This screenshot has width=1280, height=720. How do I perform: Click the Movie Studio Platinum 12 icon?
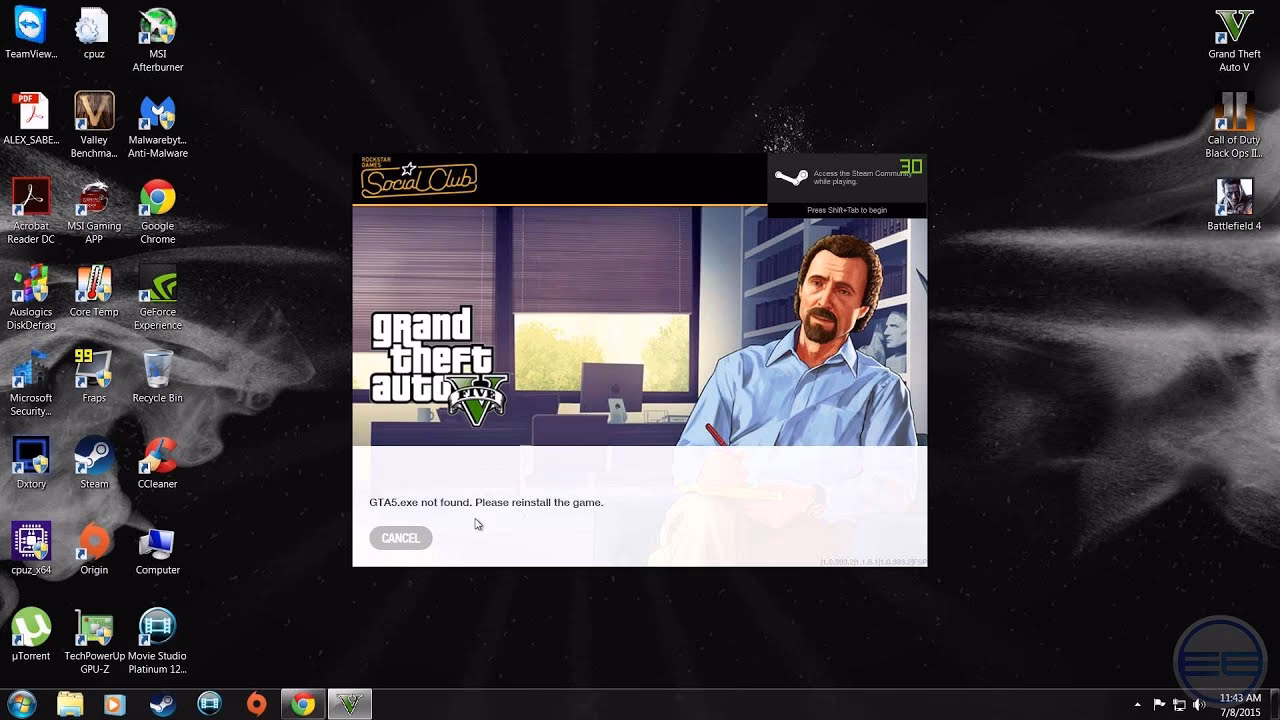[158, 642]
